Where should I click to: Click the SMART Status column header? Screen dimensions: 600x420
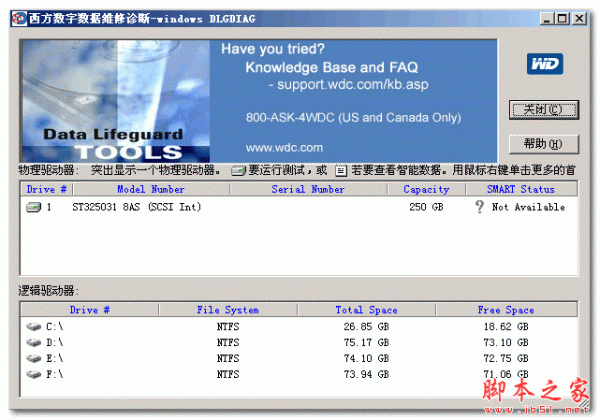(x=521, y=189)
